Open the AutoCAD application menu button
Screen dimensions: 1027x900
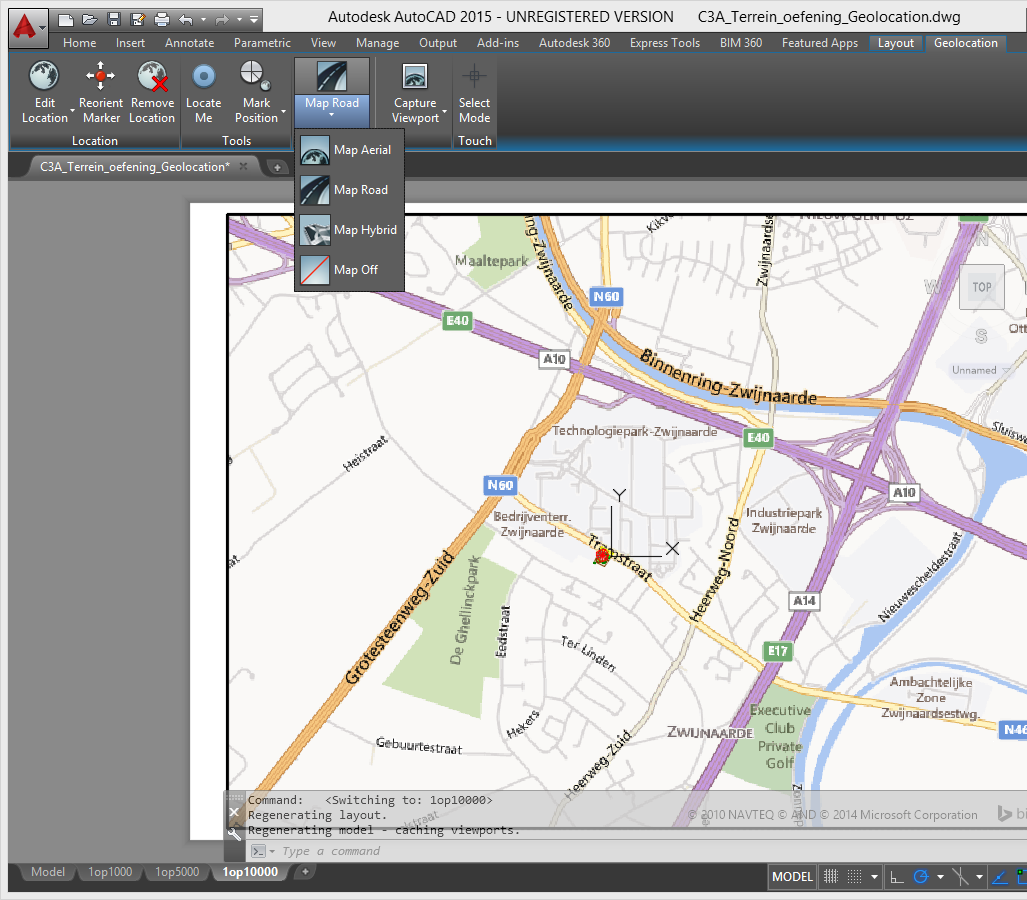[28, 28]
